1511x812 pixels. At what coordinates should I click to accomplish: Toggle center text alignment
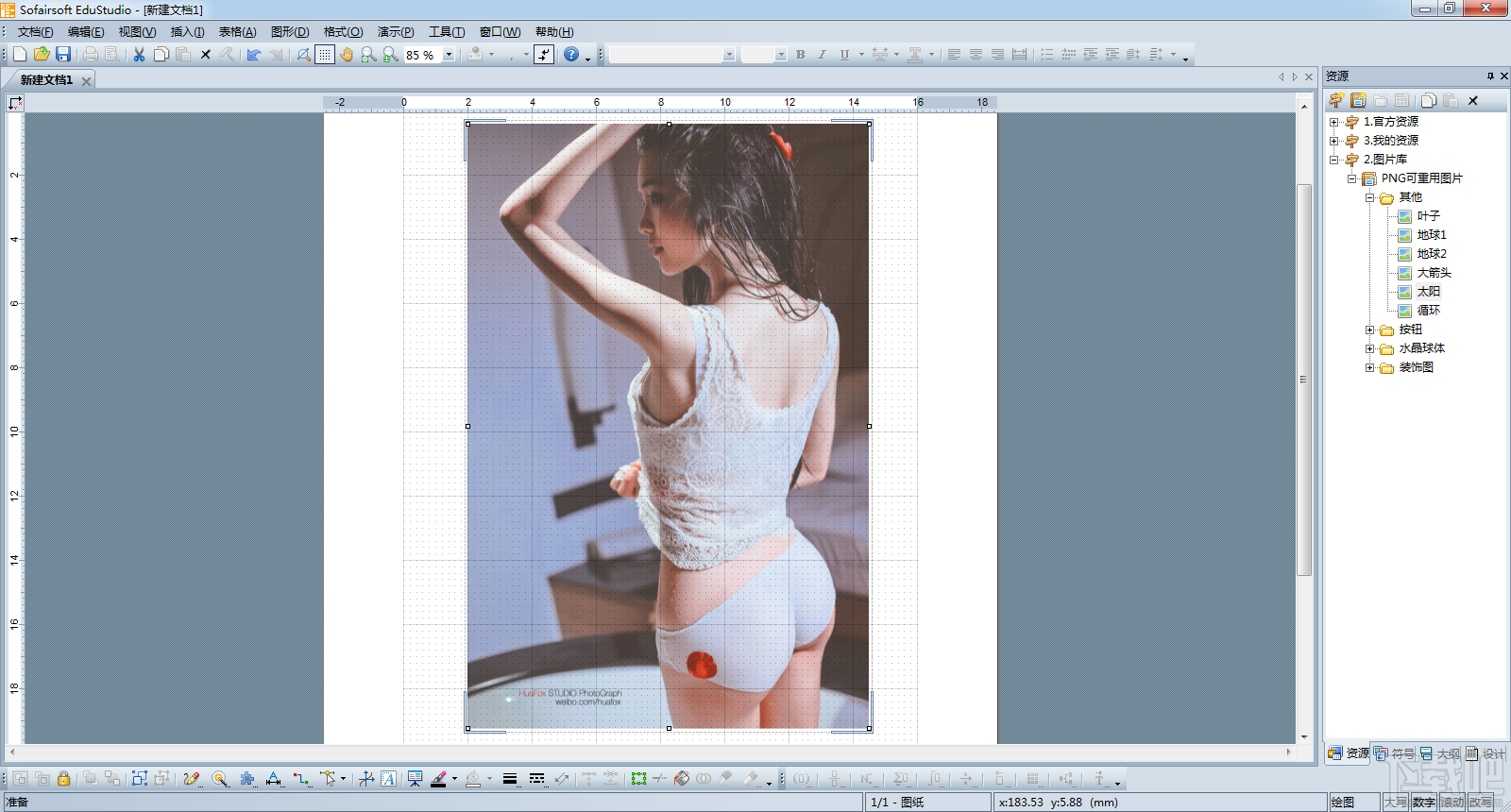(976, 55)
